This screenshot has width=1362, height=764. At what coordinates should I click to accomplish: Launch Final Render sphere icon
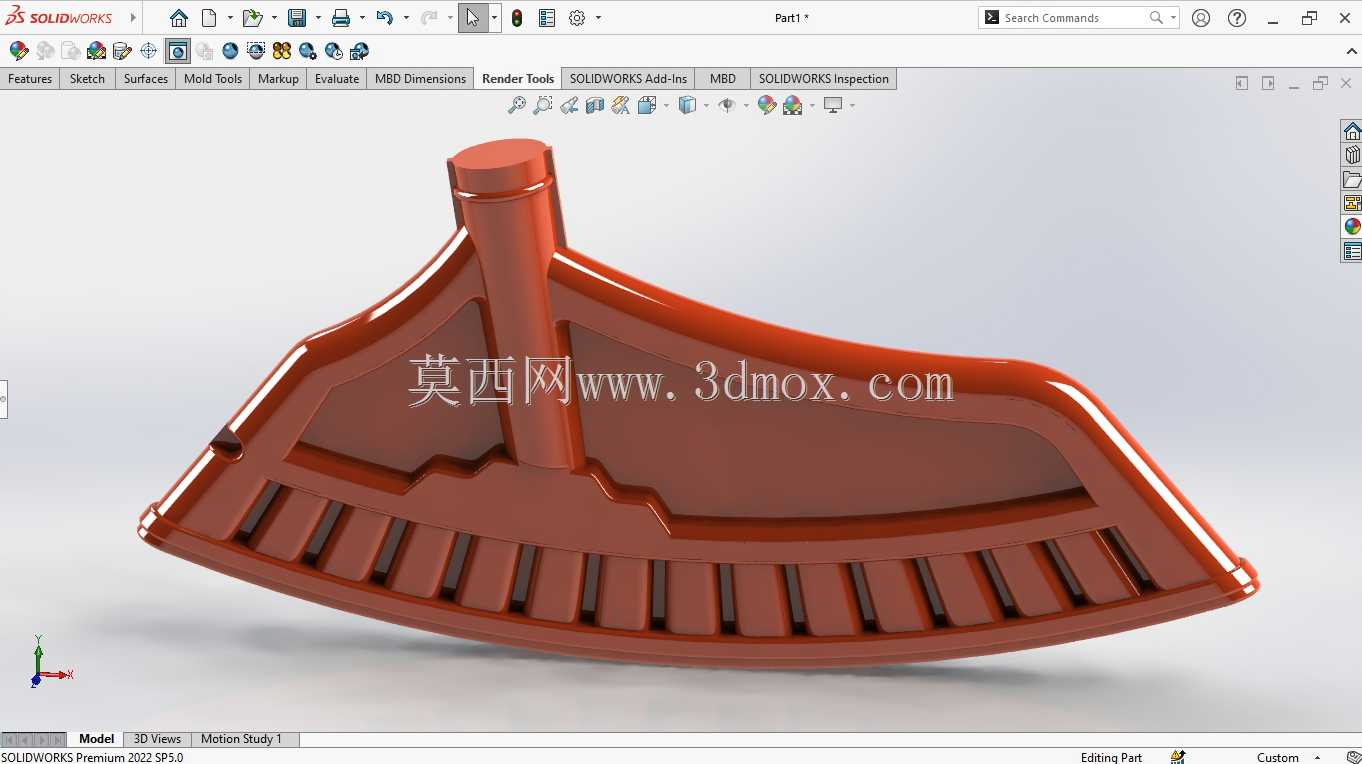[230, 51]
